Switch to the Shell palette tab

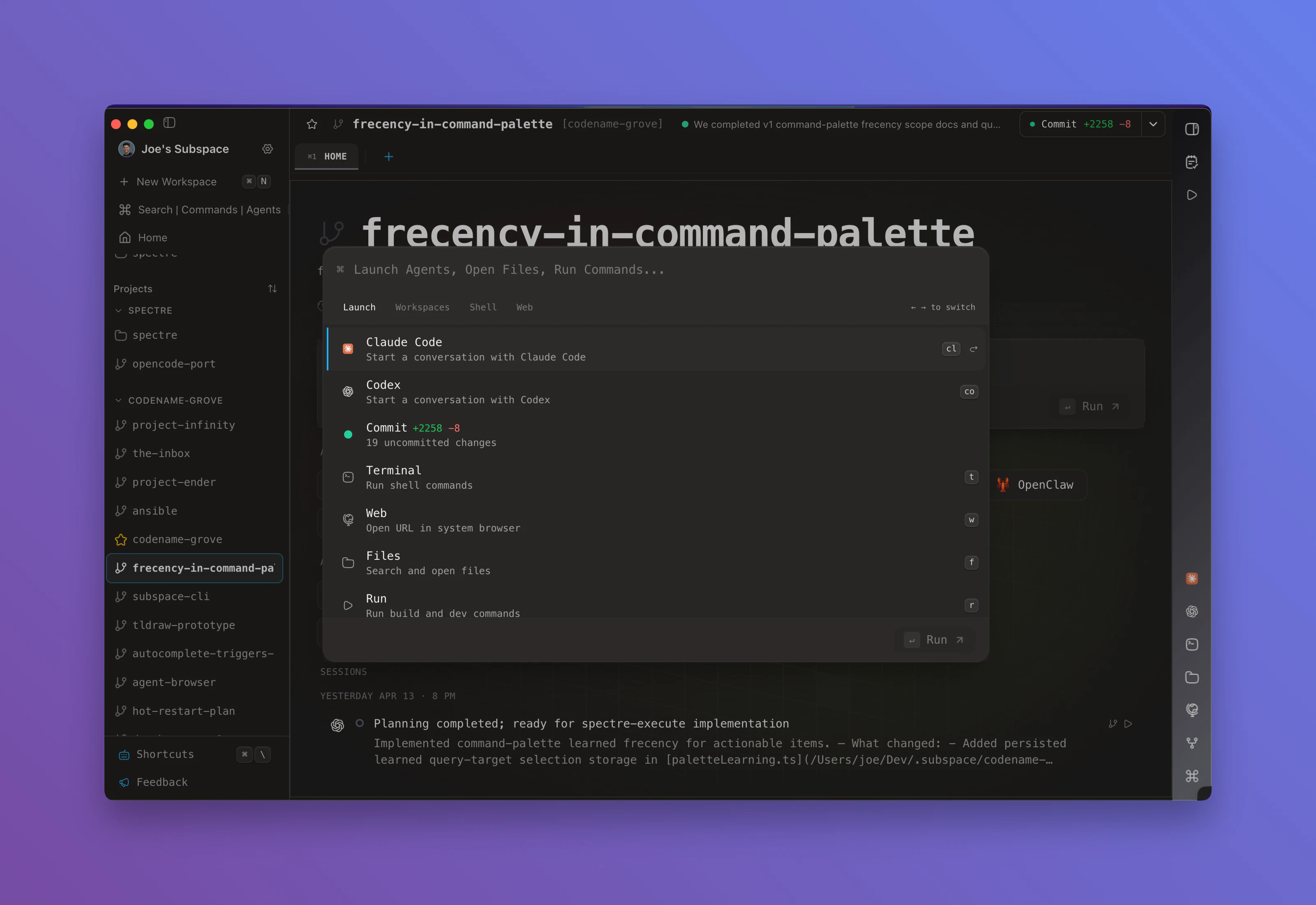point(483,307)
